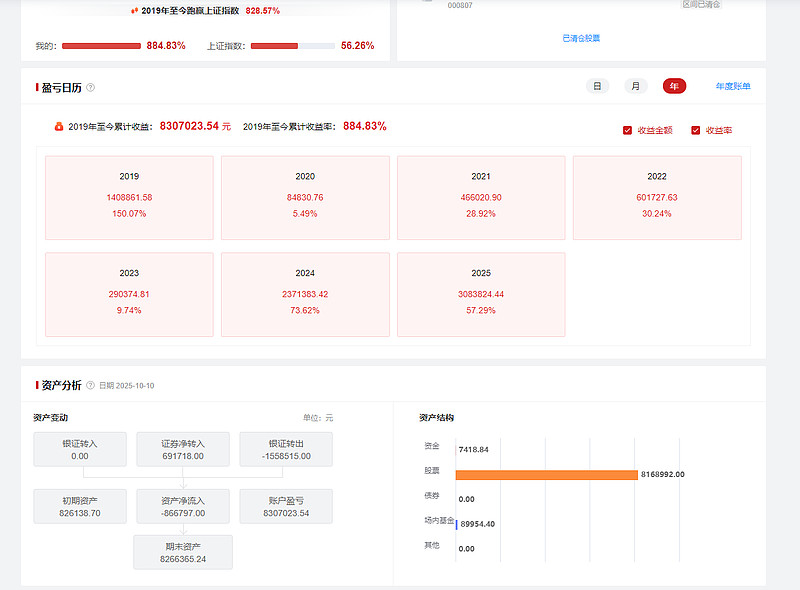The image size is (800, 590).
Task: Click the flame icon before 2019年至今跑赢上证指数
Action: tap(135, 10)
